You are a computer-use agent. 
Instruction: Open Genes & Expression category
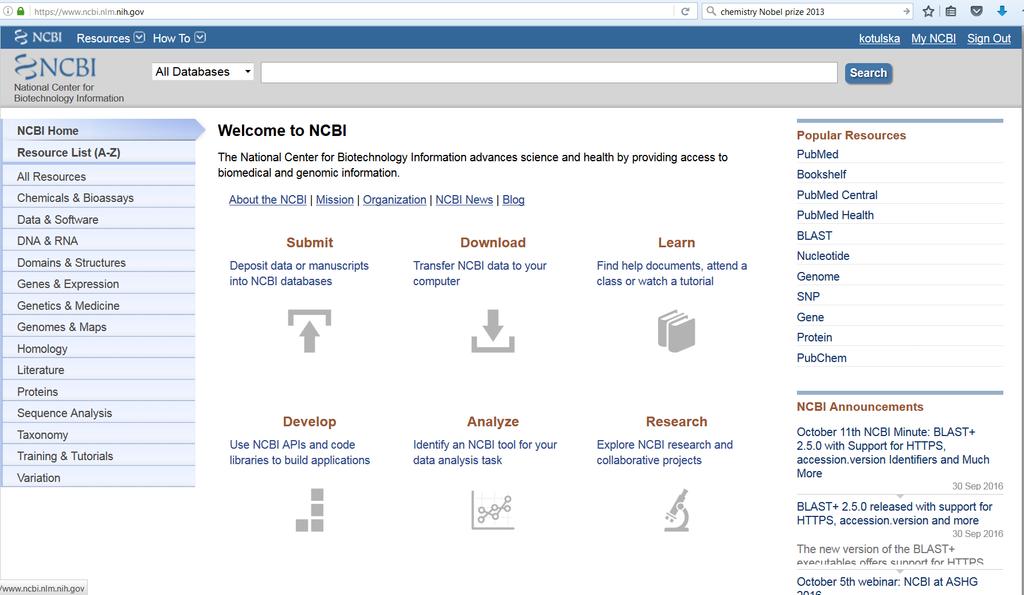[99, 284]
